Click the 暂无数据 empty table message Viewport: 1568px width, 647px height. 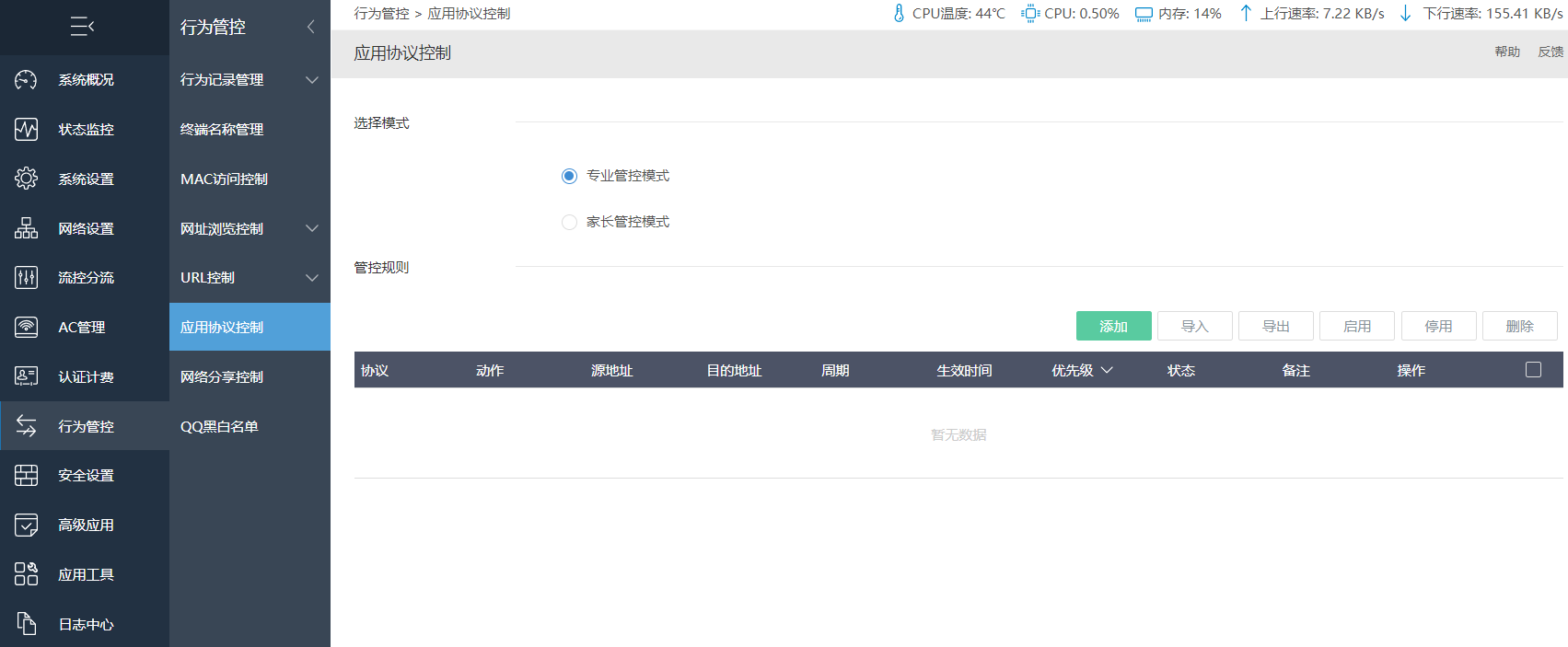point(958,434)
